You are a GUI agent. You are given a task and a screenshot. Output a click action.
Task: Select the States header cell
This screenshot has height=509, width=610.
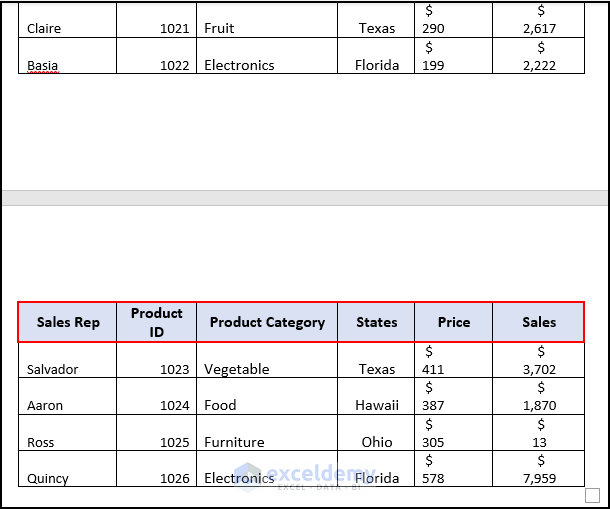376,322
